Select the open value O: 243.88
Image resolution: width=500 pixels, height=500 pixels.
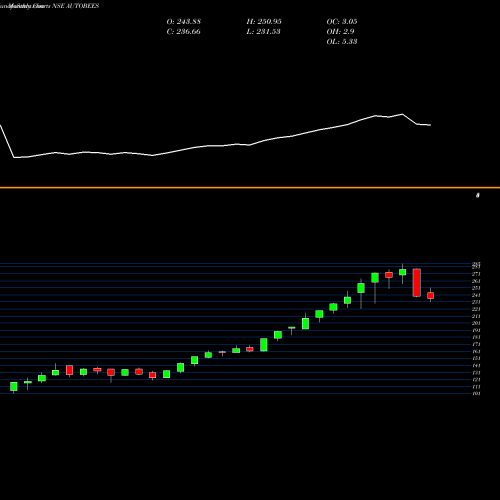coord(184,21)
